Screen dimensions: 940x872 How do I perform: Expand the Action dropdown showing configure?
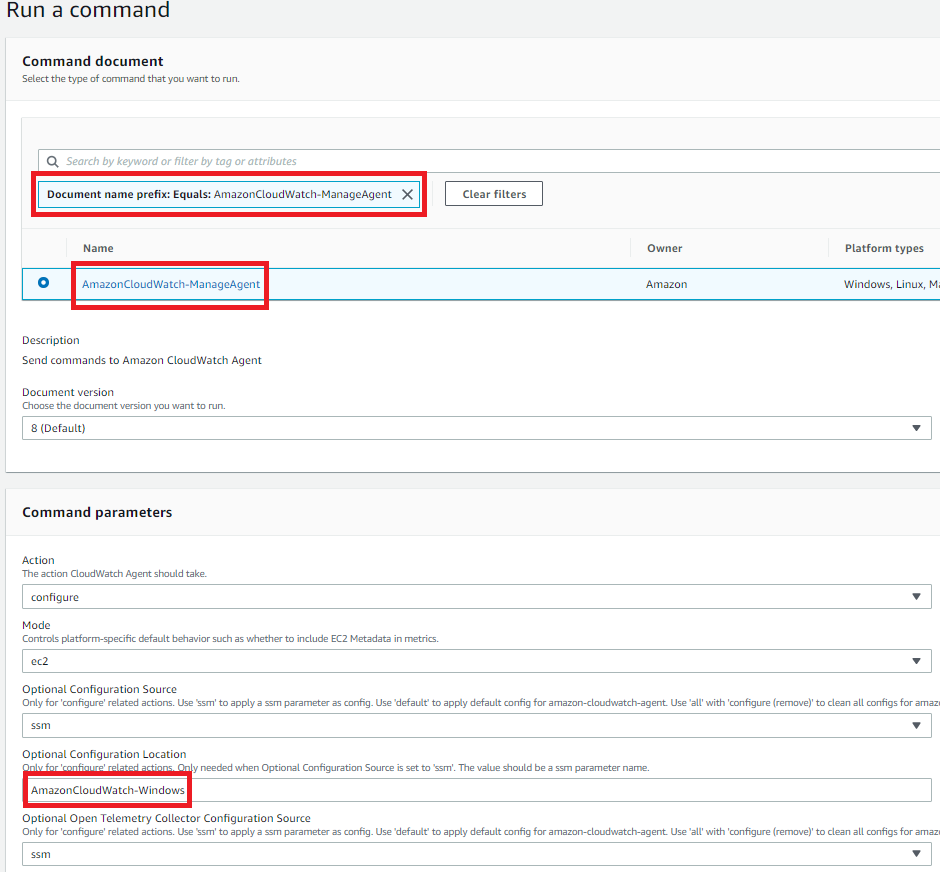coord(477,596)
